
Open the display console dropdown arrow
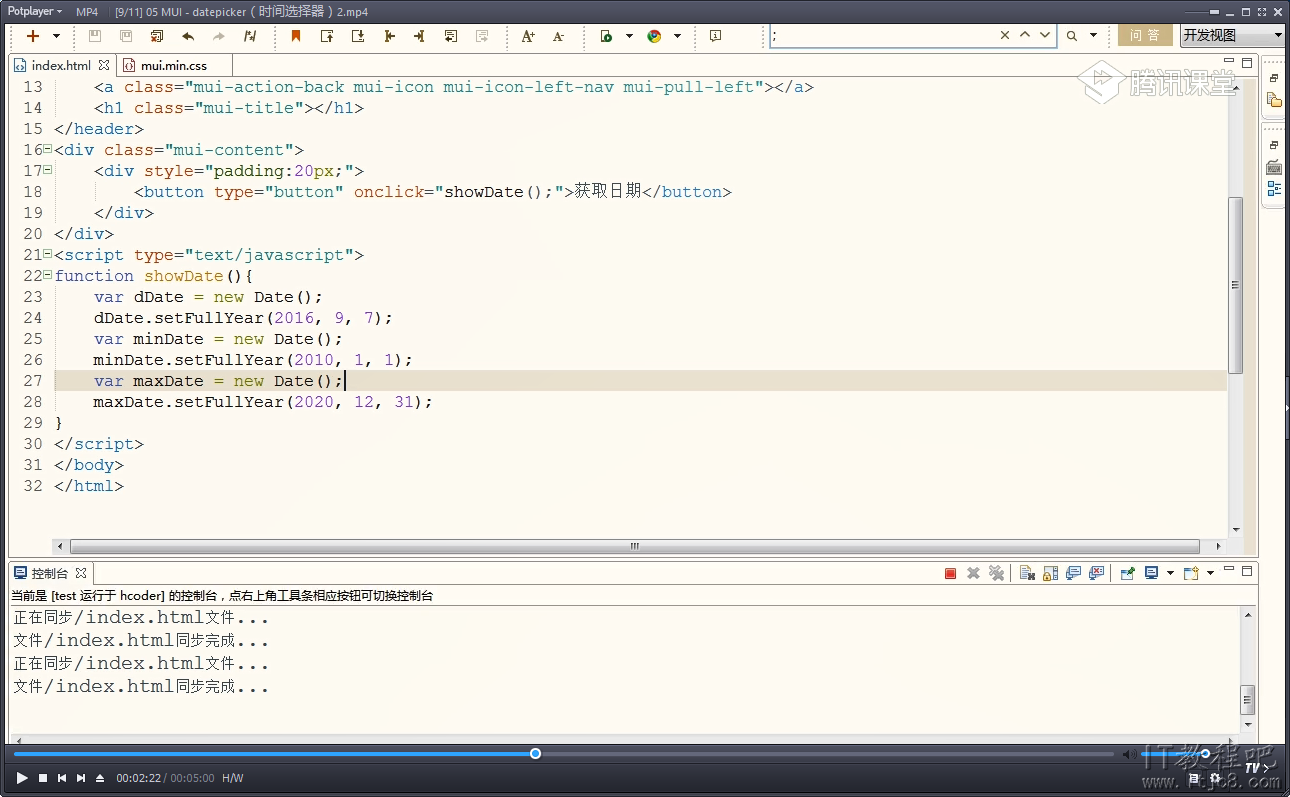point(1169,573)
